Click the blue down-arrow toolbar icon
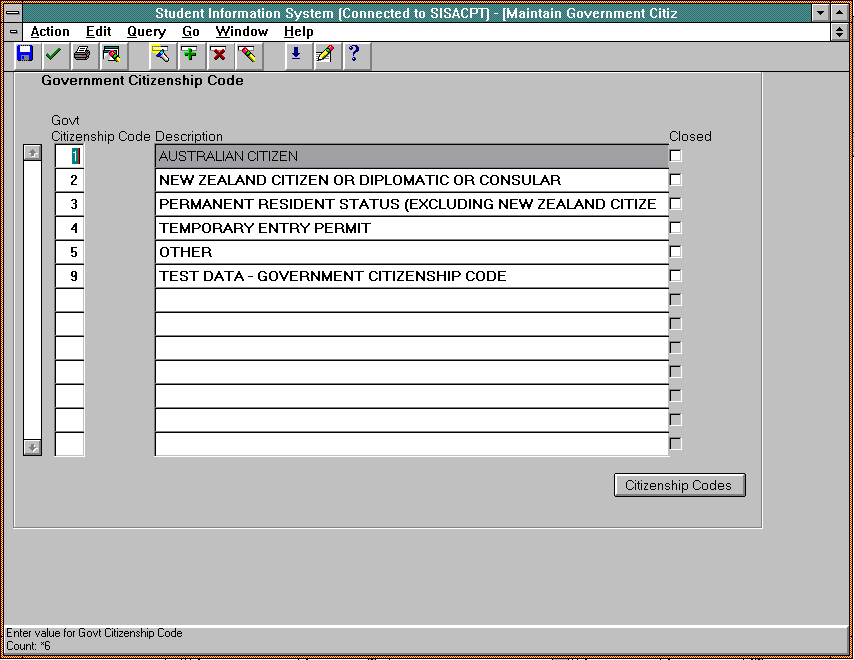Screen dimensions: 854x660 295,54
